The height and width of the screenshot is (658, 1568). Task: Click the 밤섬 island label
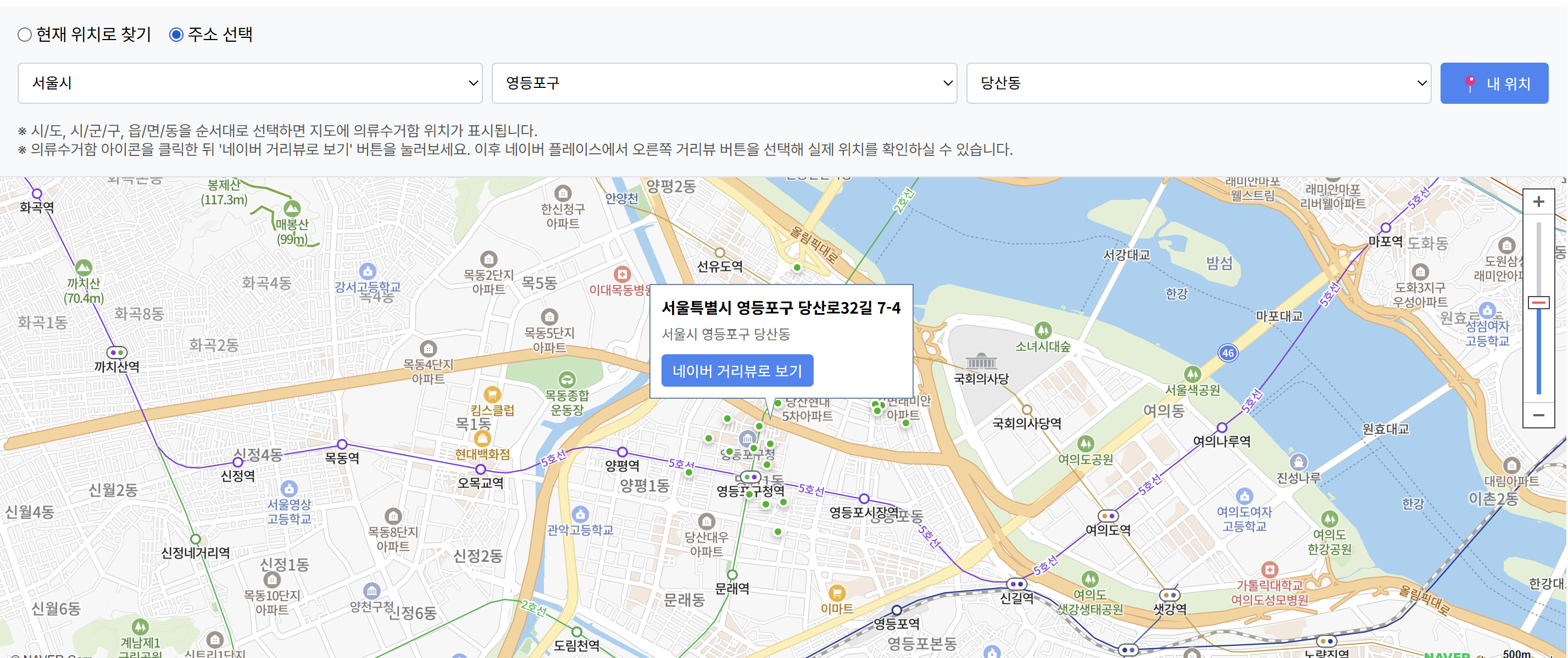(x=1219, y=263)
